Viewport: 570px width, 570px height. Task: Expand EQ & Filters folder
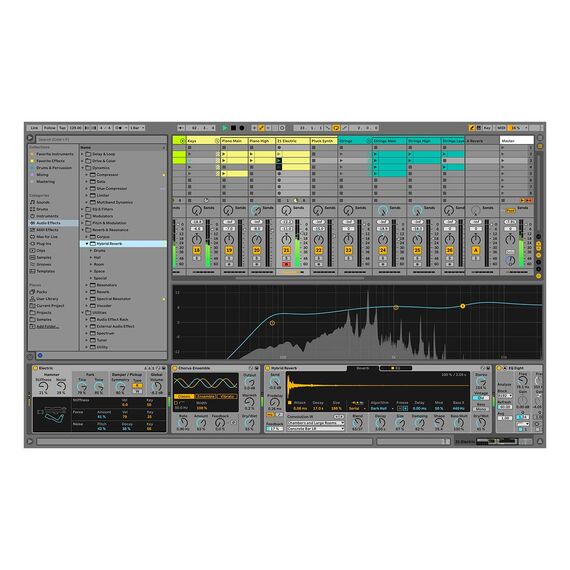point(83,209)
